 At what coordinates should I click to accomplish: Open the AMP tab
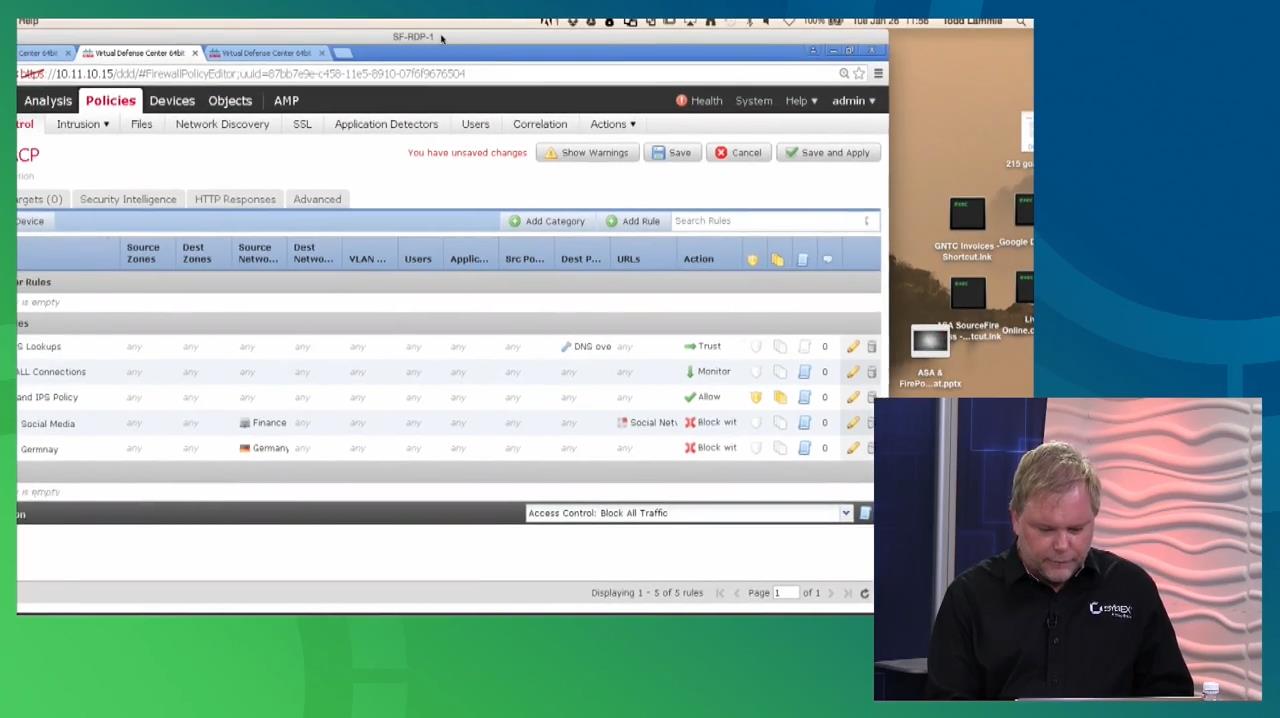(286, 101)
